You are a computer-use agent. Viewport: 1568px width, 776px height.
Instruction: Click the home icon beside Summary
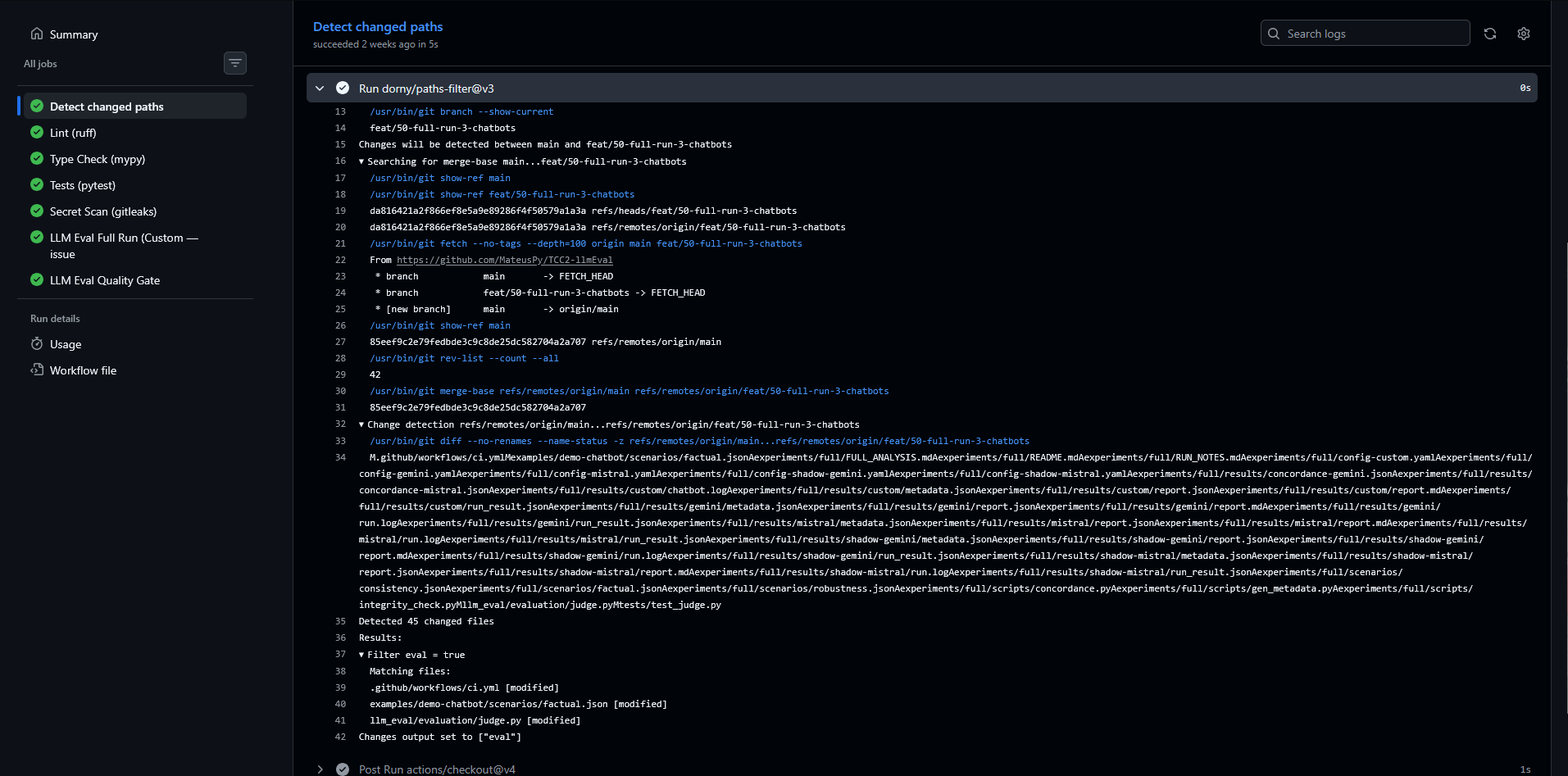tap(37, 34)
